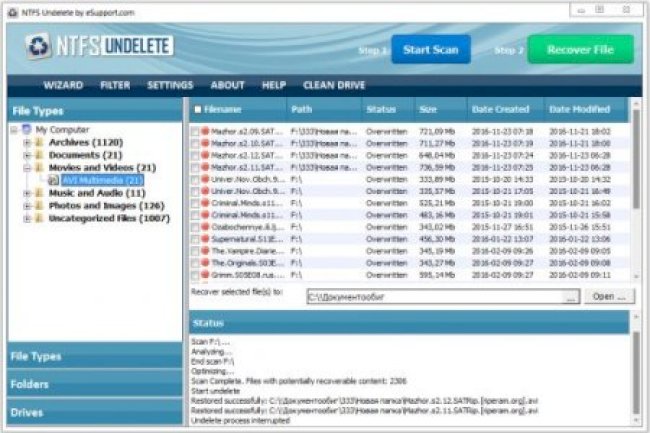This screenshot has height=433, width=650.
Task: Expand the Documents (21) node
Action: (27, 155)
